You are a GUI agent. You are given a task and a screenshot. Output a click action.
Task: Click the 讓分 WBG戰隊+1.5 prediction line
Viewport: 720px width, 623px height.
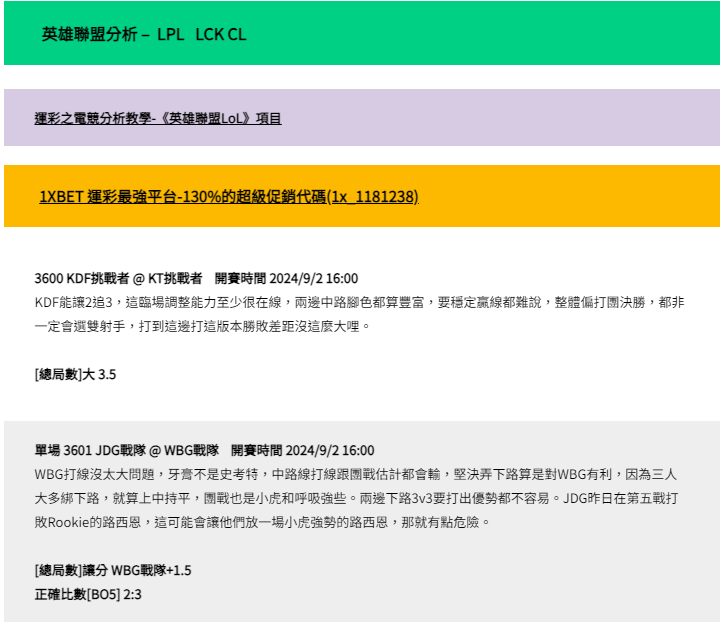click(x=113, y=570)
